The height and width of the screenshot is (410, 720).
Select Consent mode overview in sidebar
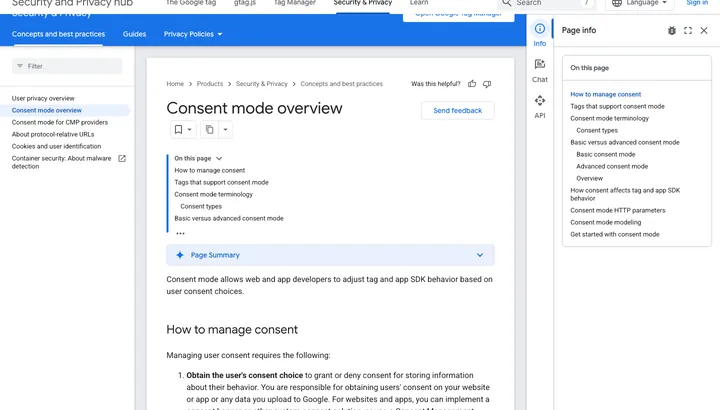[47, 110]
